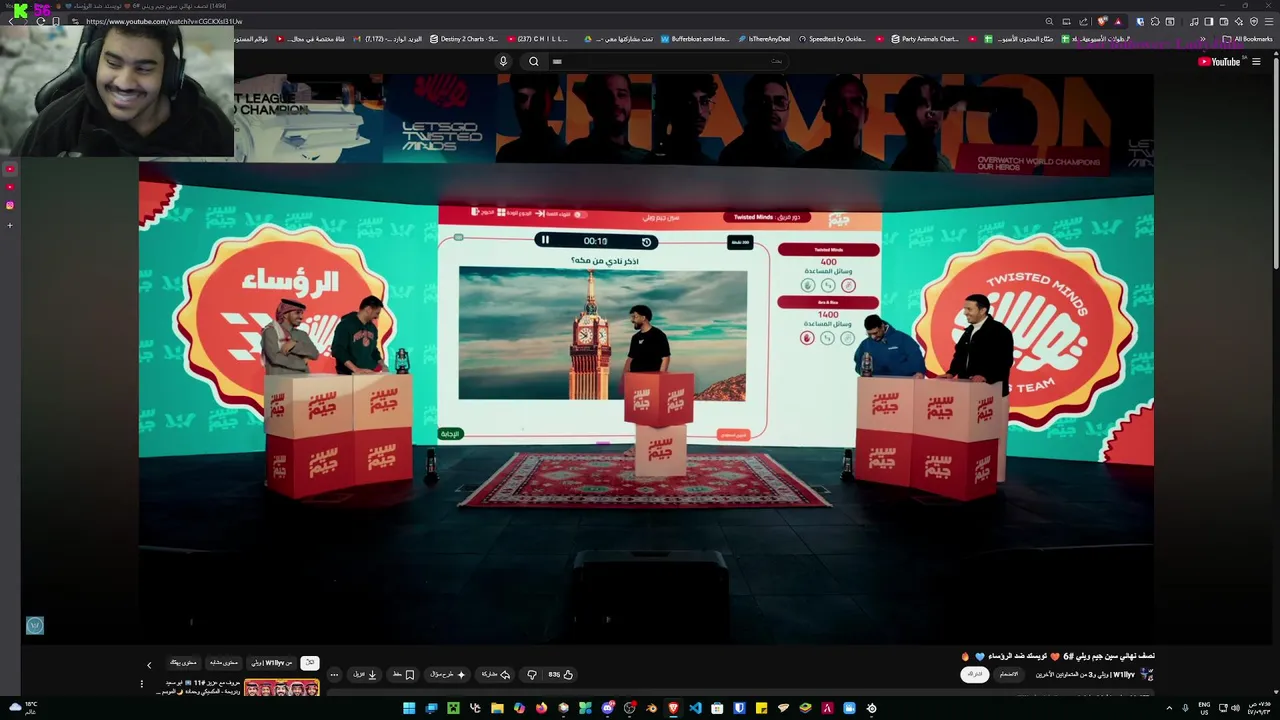1280x720 pixels.
Task: Open Discord from taskbar
Action: (x=607, y=708)
